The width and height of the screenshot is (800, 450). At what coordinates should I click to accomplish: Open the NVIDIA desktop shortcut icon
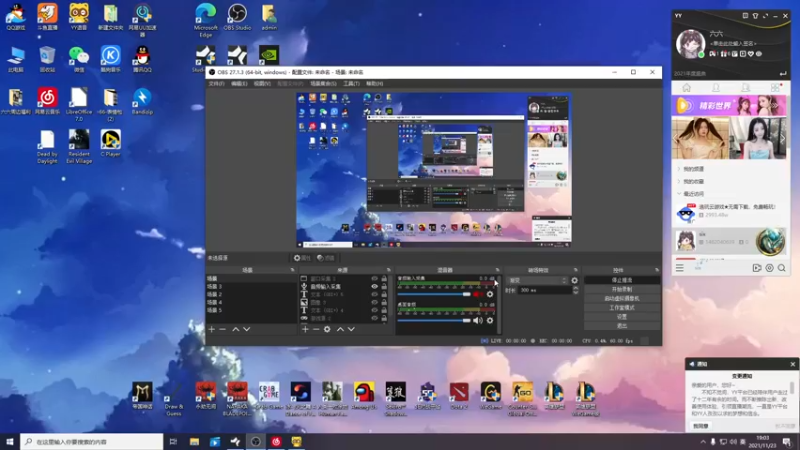(269, 55)
